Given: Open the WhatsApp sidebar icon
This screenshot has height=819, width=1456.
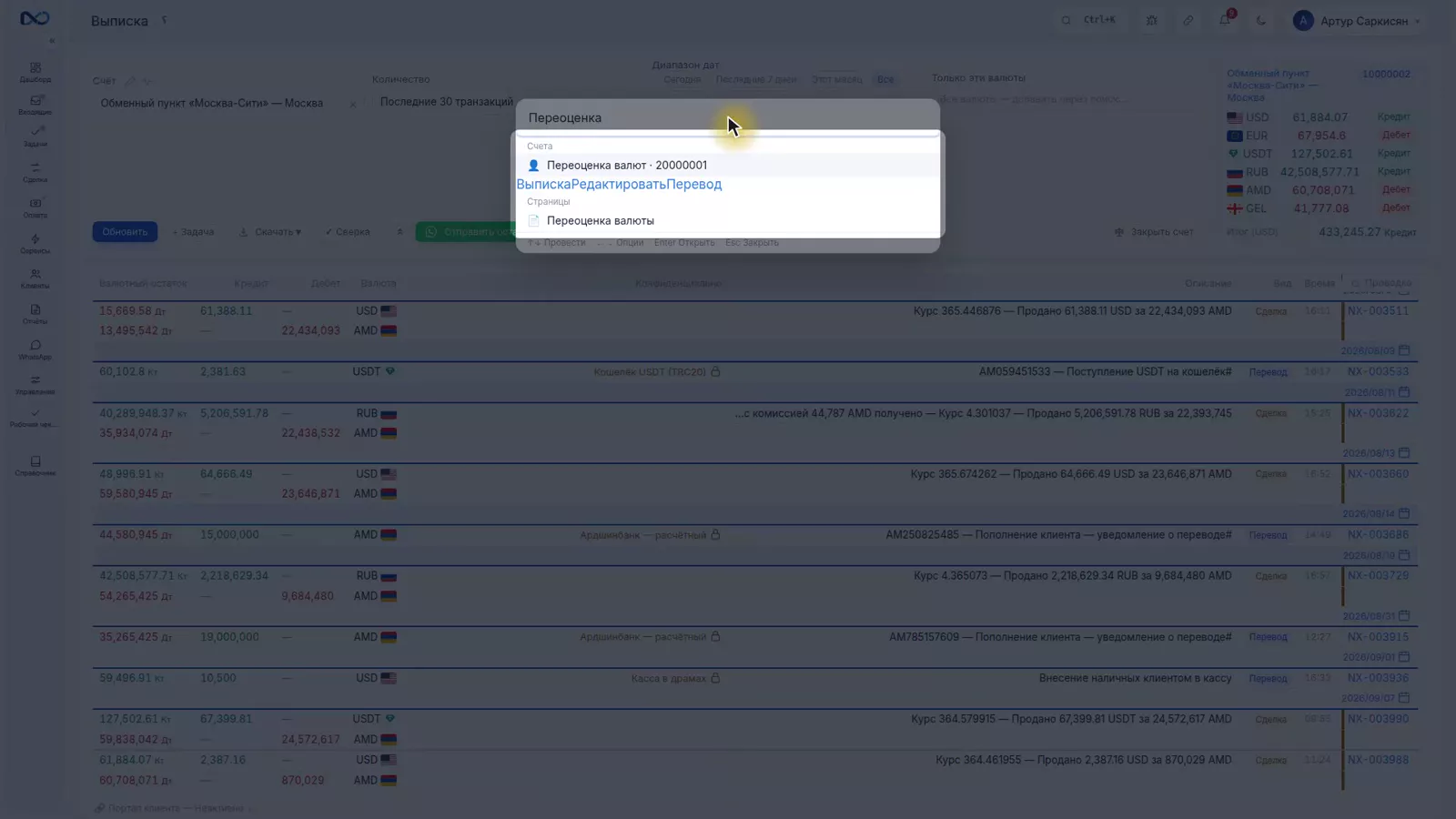Looking at the screenshot, I should [35, 349].
